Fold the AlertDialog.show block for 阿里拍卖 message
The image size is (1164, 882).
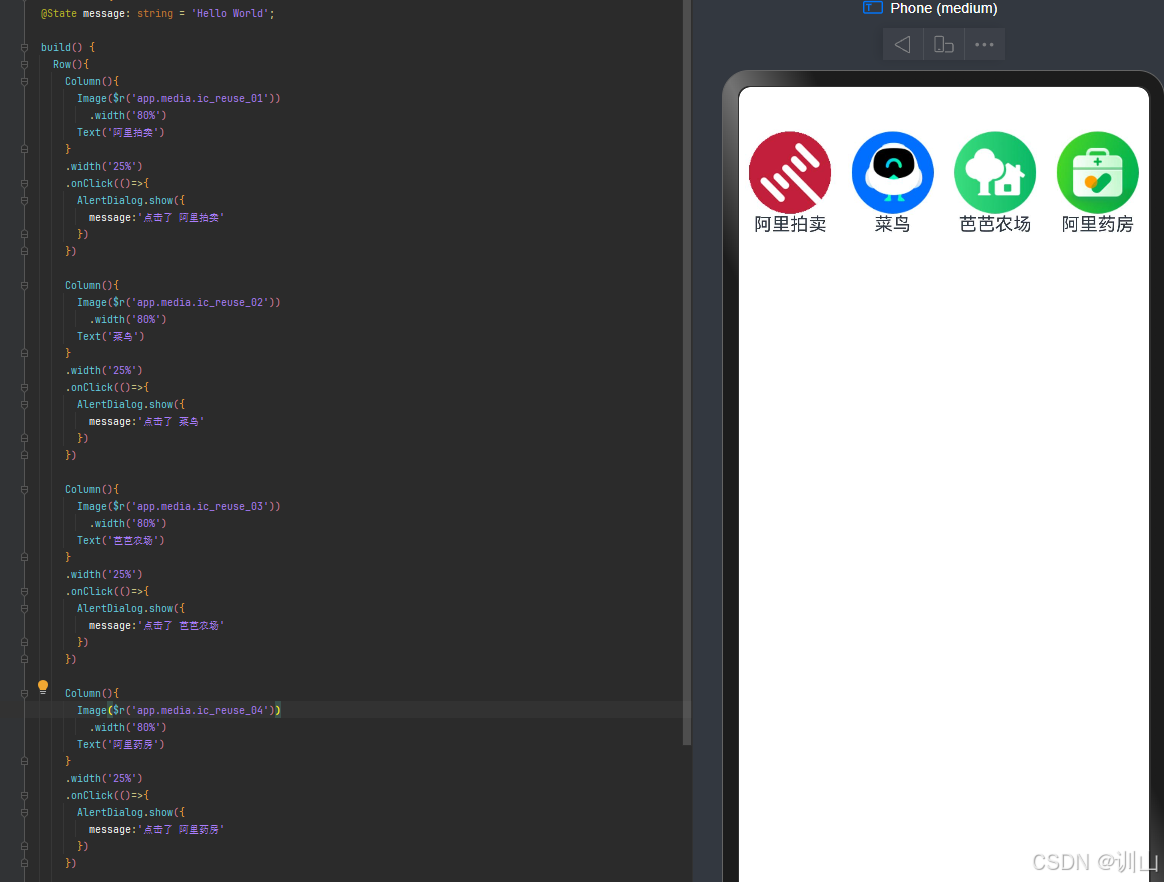(x=24, y=200)
